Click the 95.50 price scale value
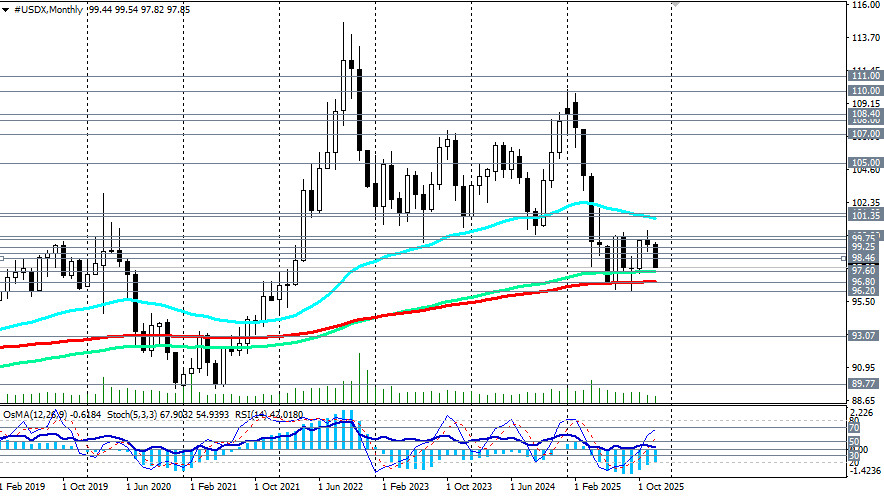884x497 pixels. point(866,302)
